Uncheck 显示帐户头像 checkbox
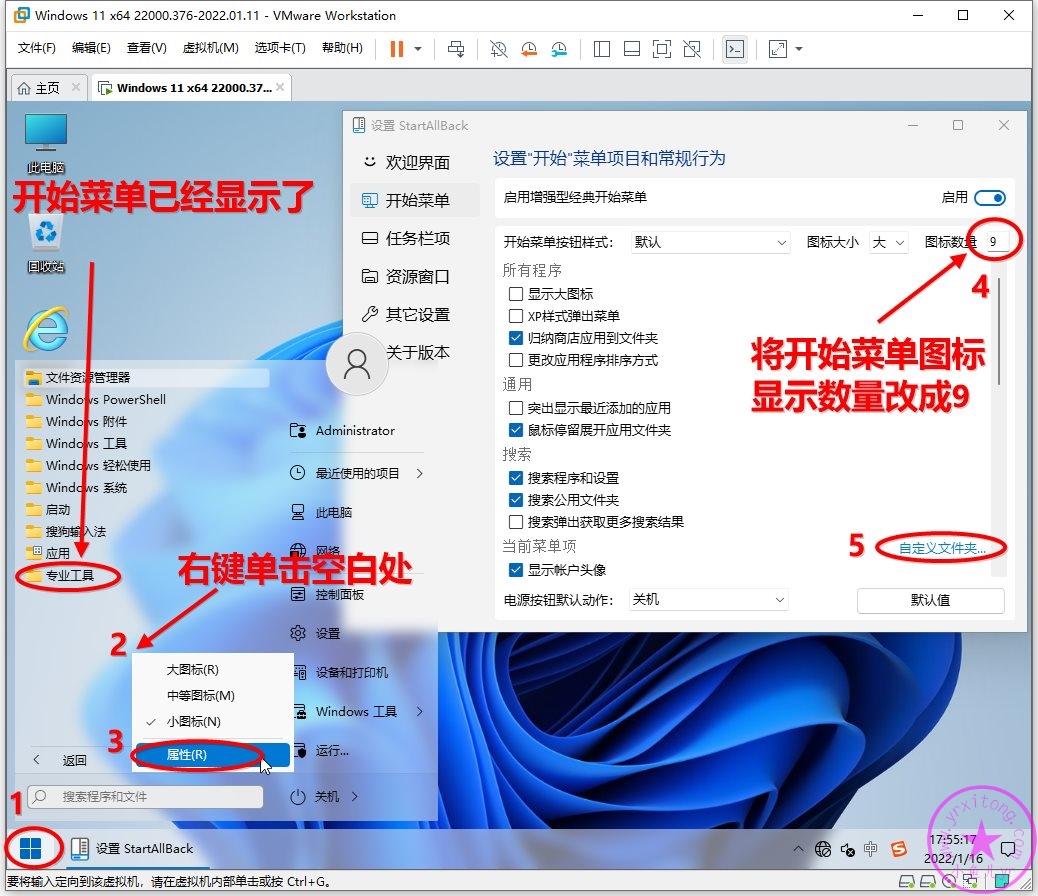 (x=516, y=570)
